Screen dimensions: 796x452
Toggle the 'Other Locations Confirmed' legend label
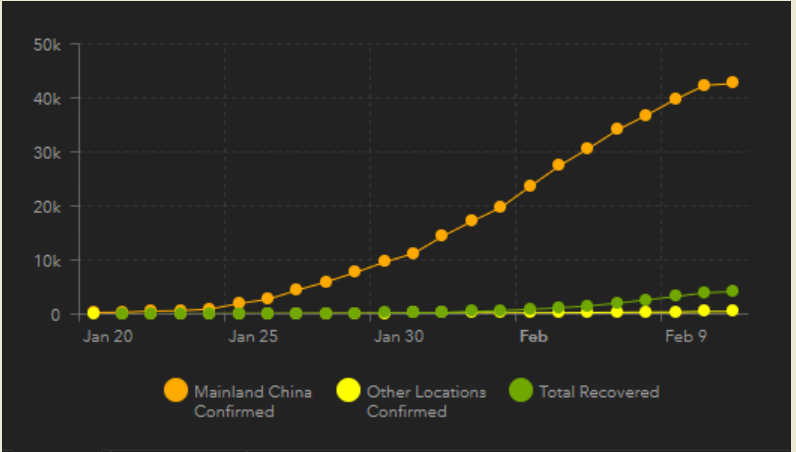coord(426,401)
